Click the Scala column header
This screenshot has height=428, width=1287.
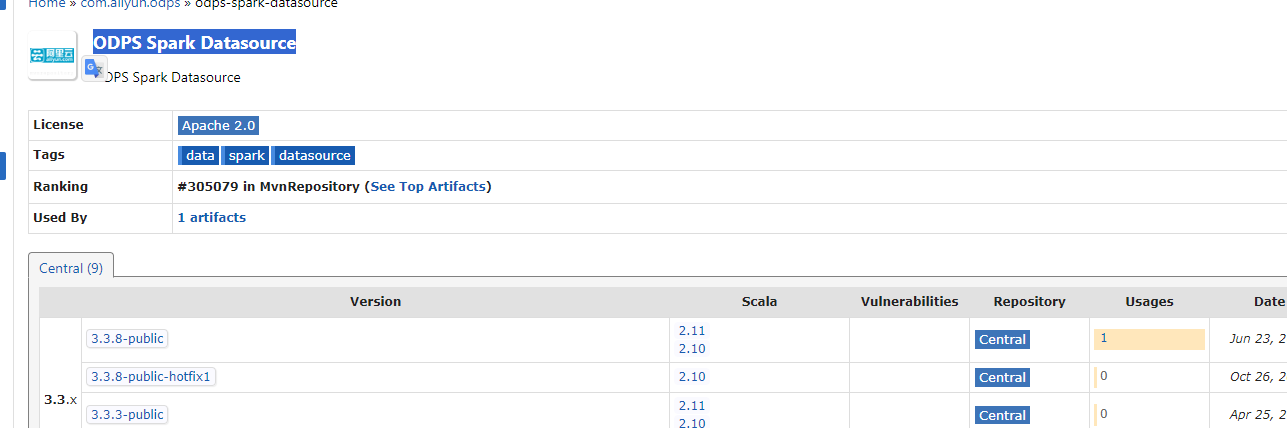(759, 302)
